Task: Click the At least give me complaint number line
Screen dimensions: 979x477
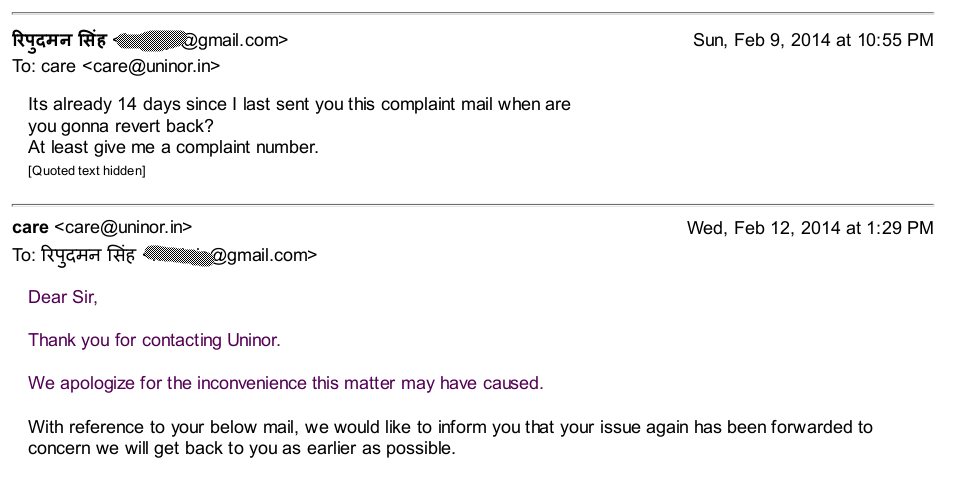Action: pos(174,148)
